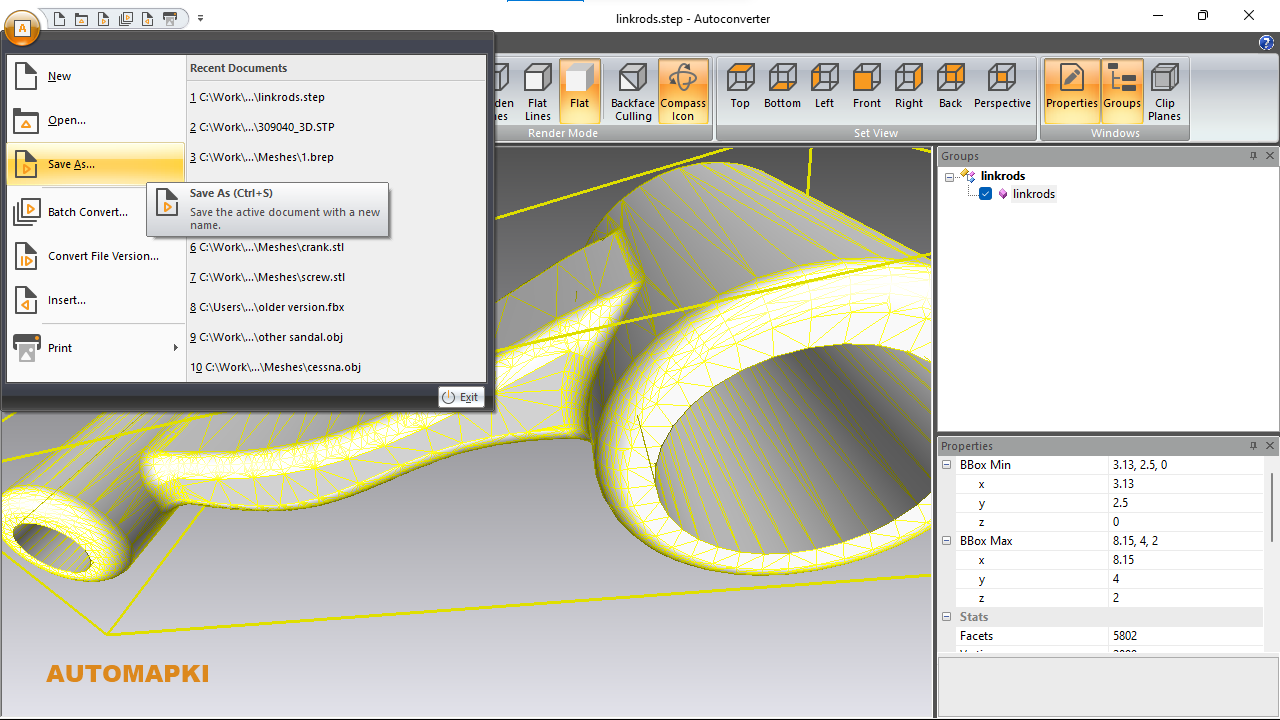Toggle the Compass Icon display
The image size is (1280, 720).
point(683,91)
